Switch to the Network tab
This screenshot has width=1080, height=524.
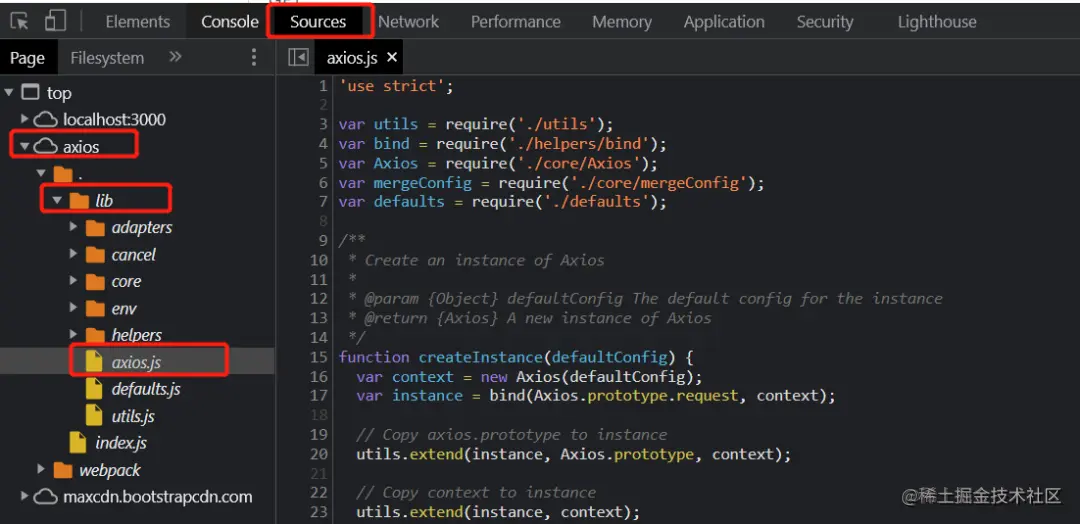[408, 22]
